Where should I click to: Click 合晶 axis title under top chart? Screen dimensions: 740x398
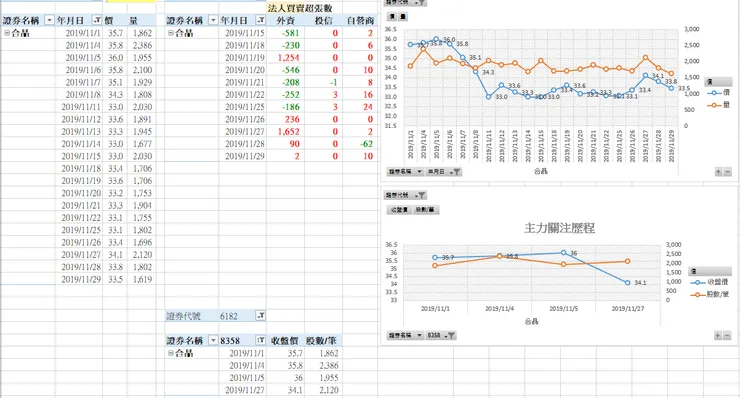540,171
